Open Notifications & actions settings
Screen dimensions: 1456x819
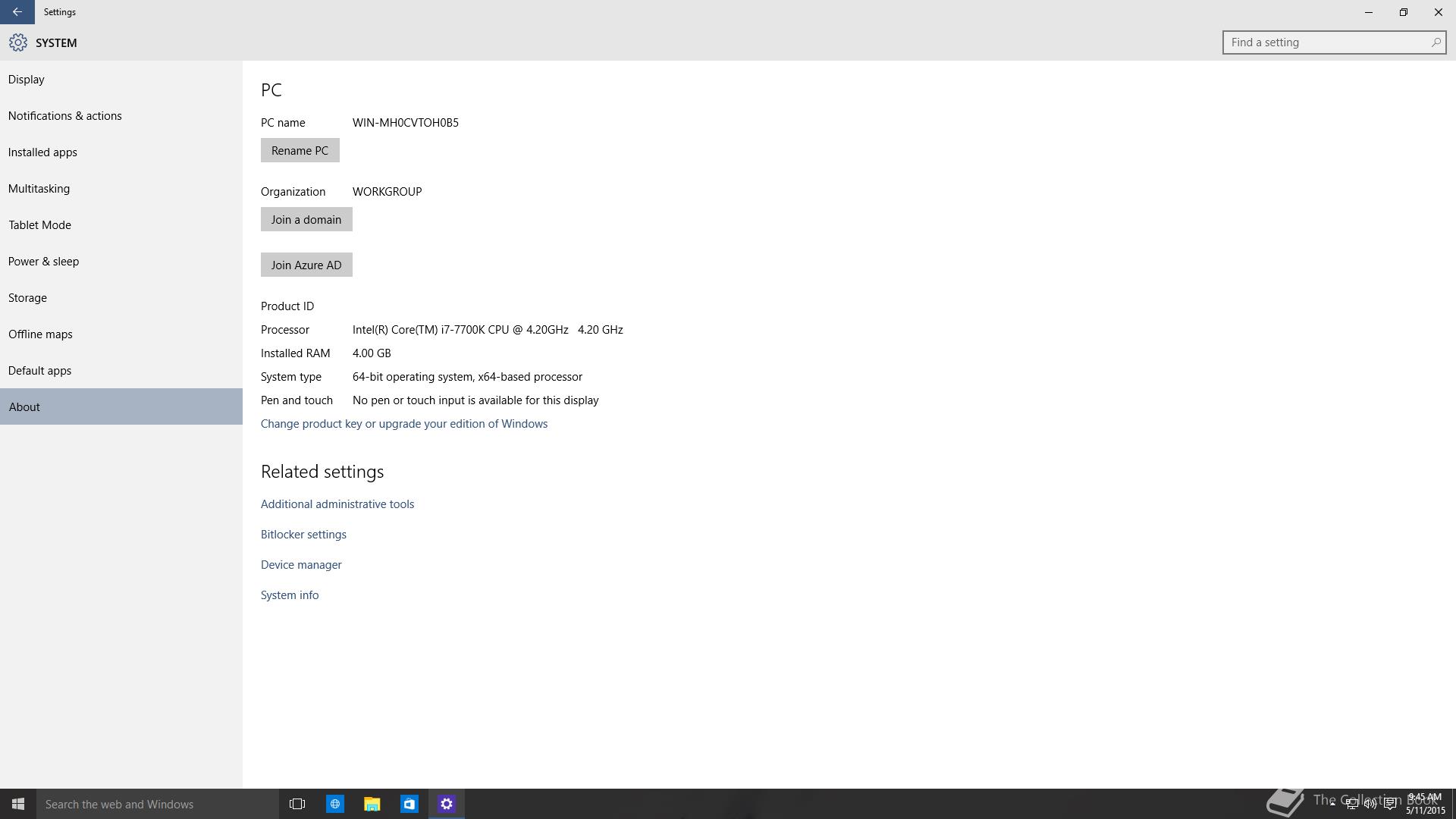[121, 115]
